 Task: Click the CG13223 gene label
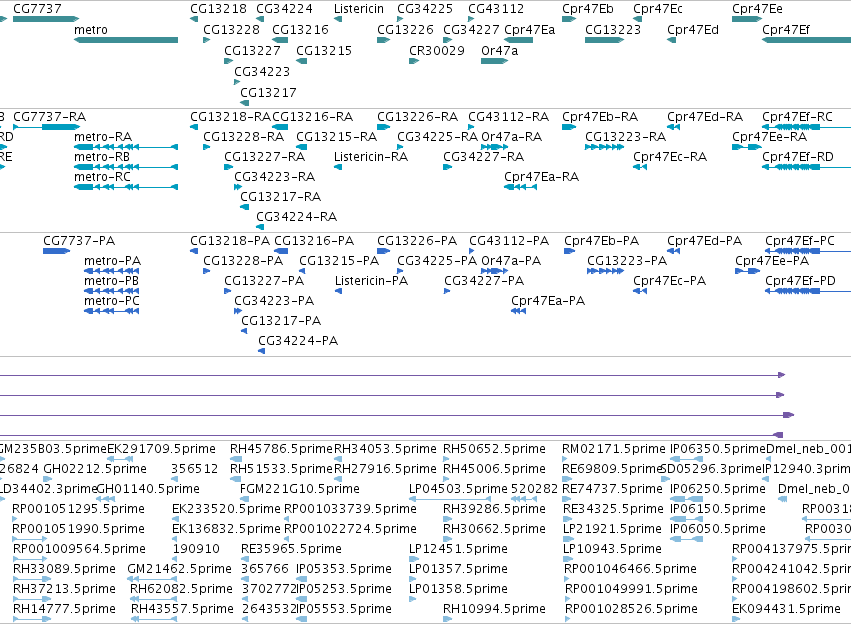click(613, 30)
